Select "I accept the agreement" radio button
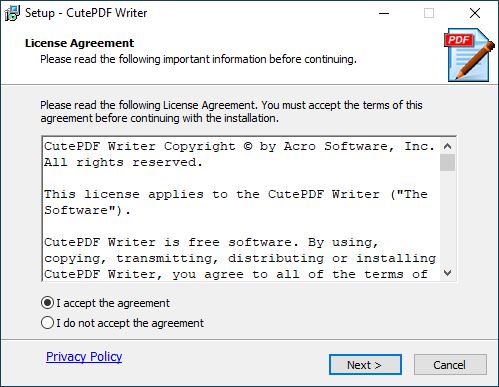Image resolution: width=499 pixels, height=387 pixels. tap(47, 303)
